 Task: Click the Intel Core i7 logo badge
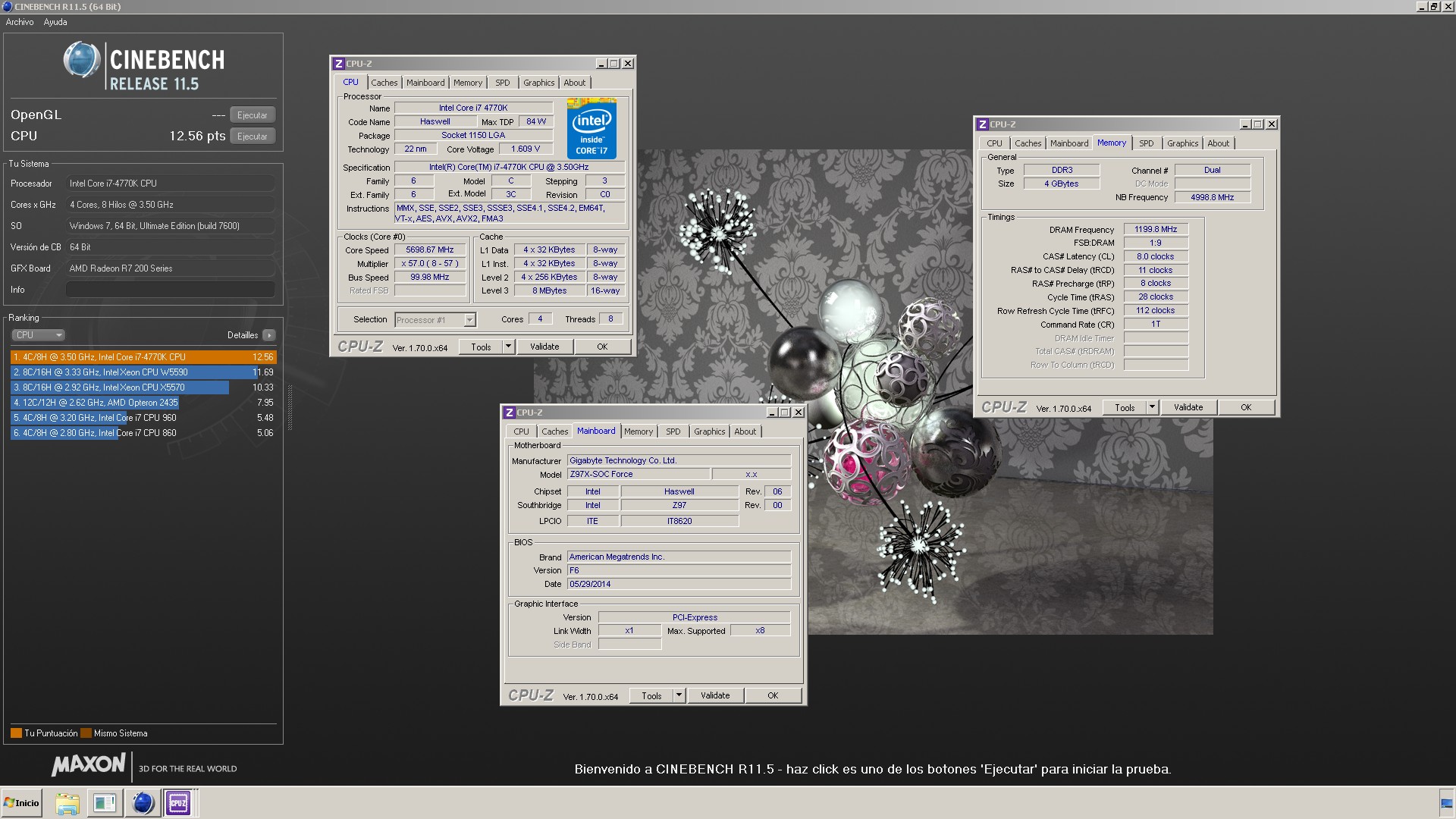[591, 128]
